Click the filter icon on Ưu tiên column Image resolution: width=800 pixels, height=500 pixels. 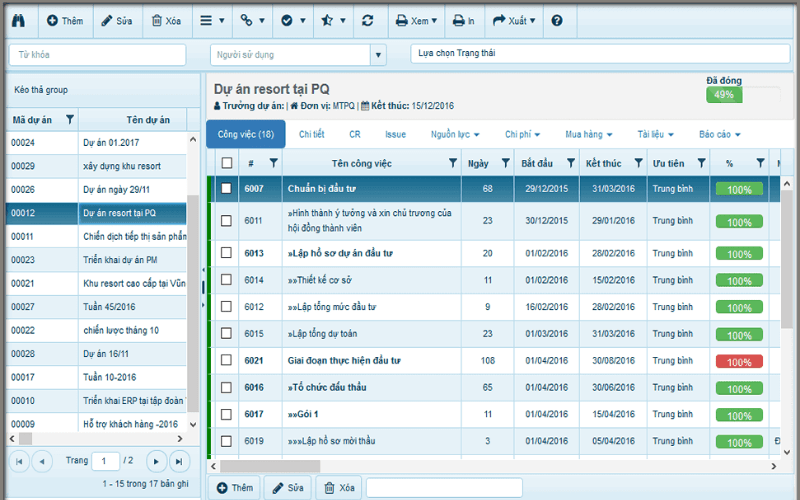click(702, 163)
